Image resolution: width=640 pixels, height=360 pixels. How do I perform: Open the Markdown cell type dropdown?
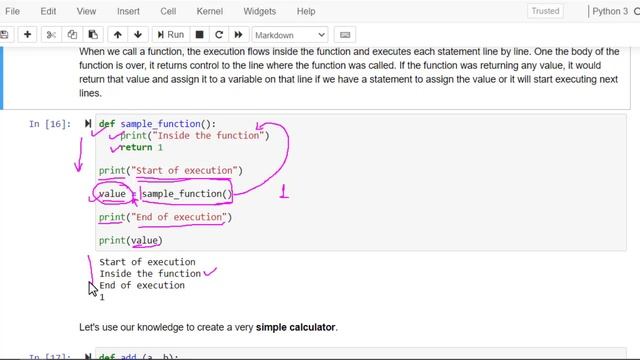tap(289, 35)
